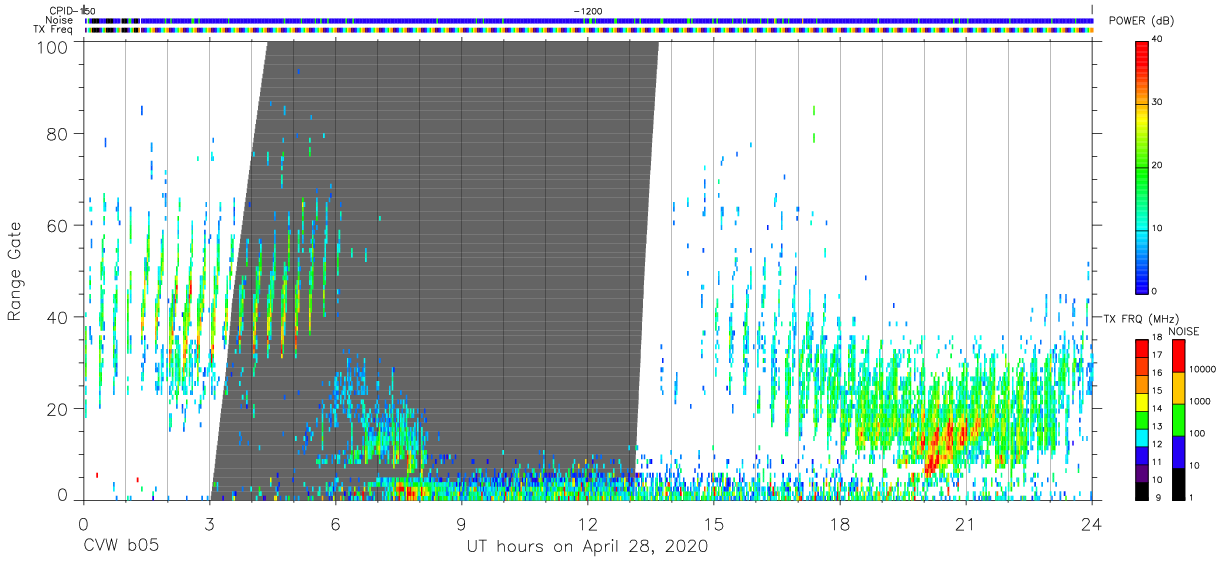Click the blue Noise indicator strip above plot
Viewport: 1228px width, 567px height.
pos(589,20)
